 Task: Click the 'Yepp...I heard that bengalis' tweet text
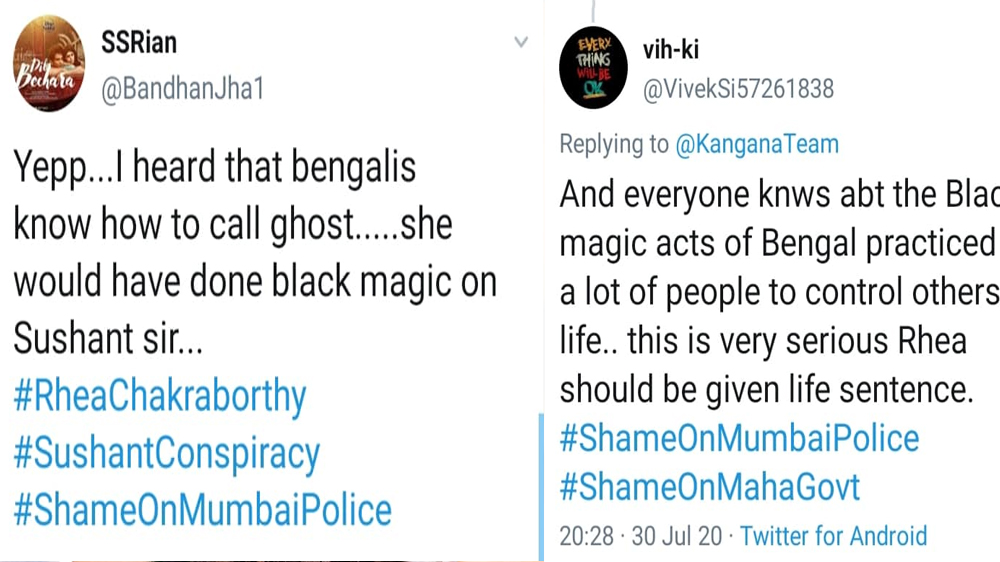[214, 168]
